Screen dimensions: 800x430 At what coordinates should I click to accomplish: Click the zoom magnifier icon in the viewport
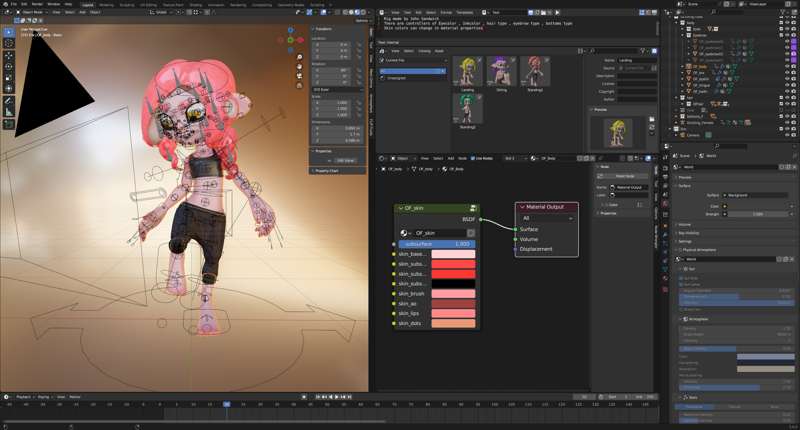(299, 56)
